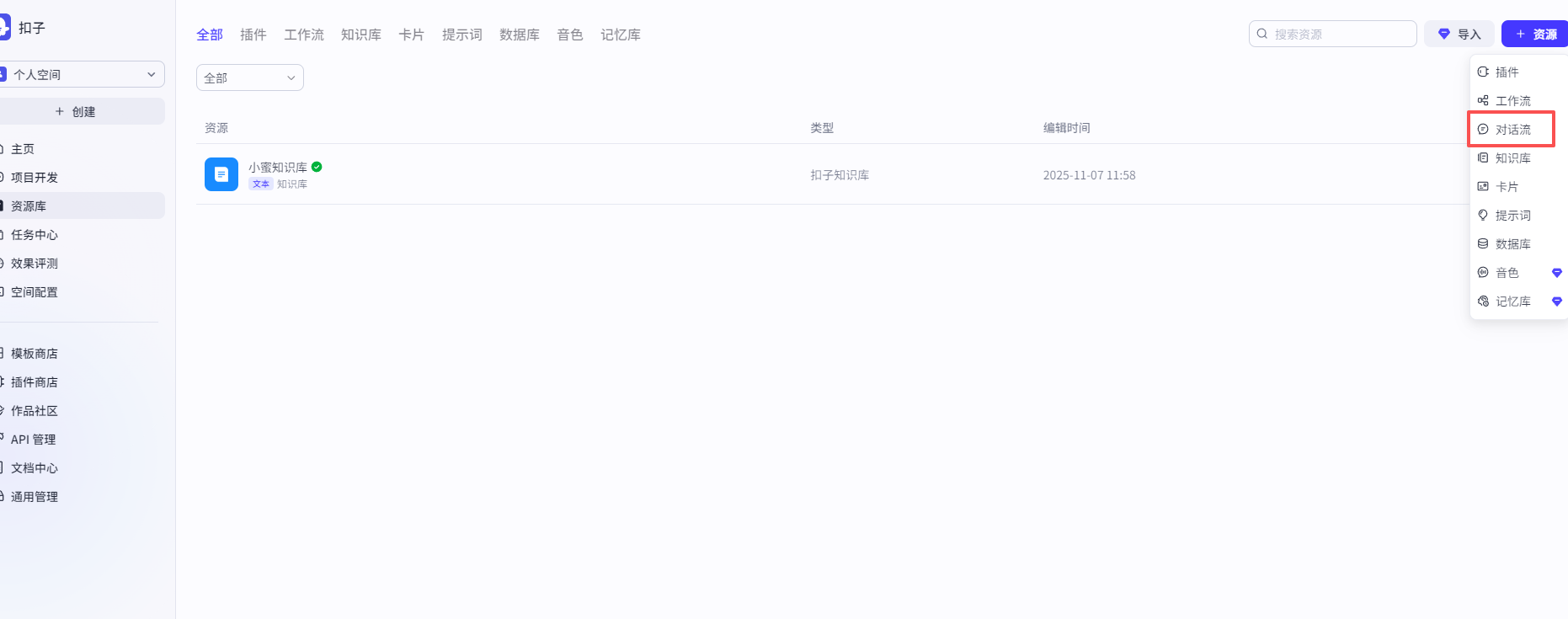
Task: Click the blue 小蜜知识库 document icon
Action: click(x=221, y=174)
